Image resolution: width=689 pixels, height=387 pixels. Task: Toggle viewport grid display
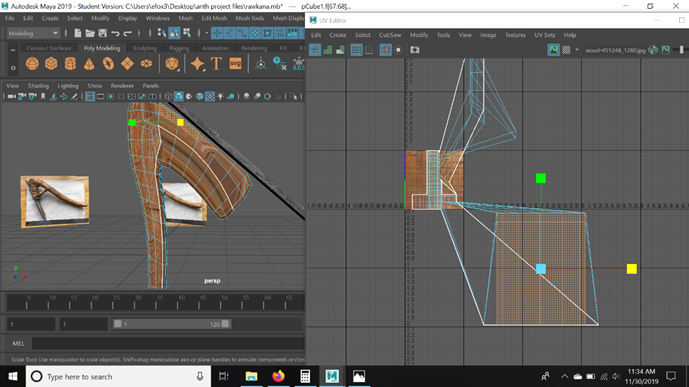point(90,96)
